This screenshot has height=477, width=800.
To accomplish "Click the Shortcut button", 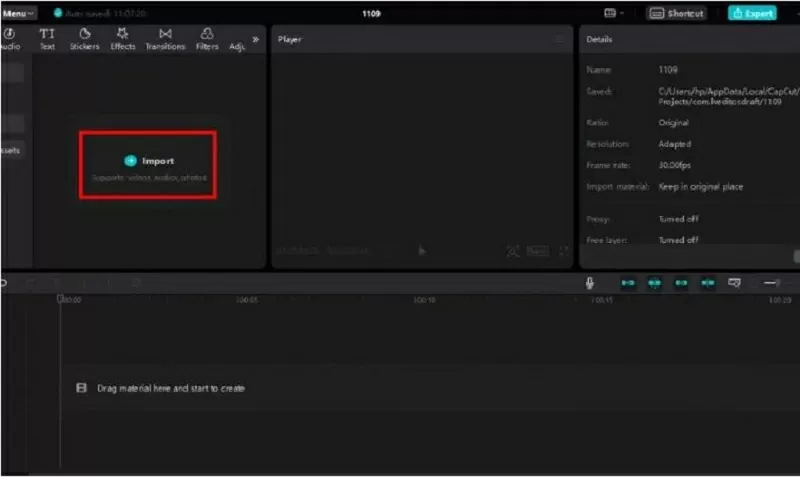I will click(677, 13).
